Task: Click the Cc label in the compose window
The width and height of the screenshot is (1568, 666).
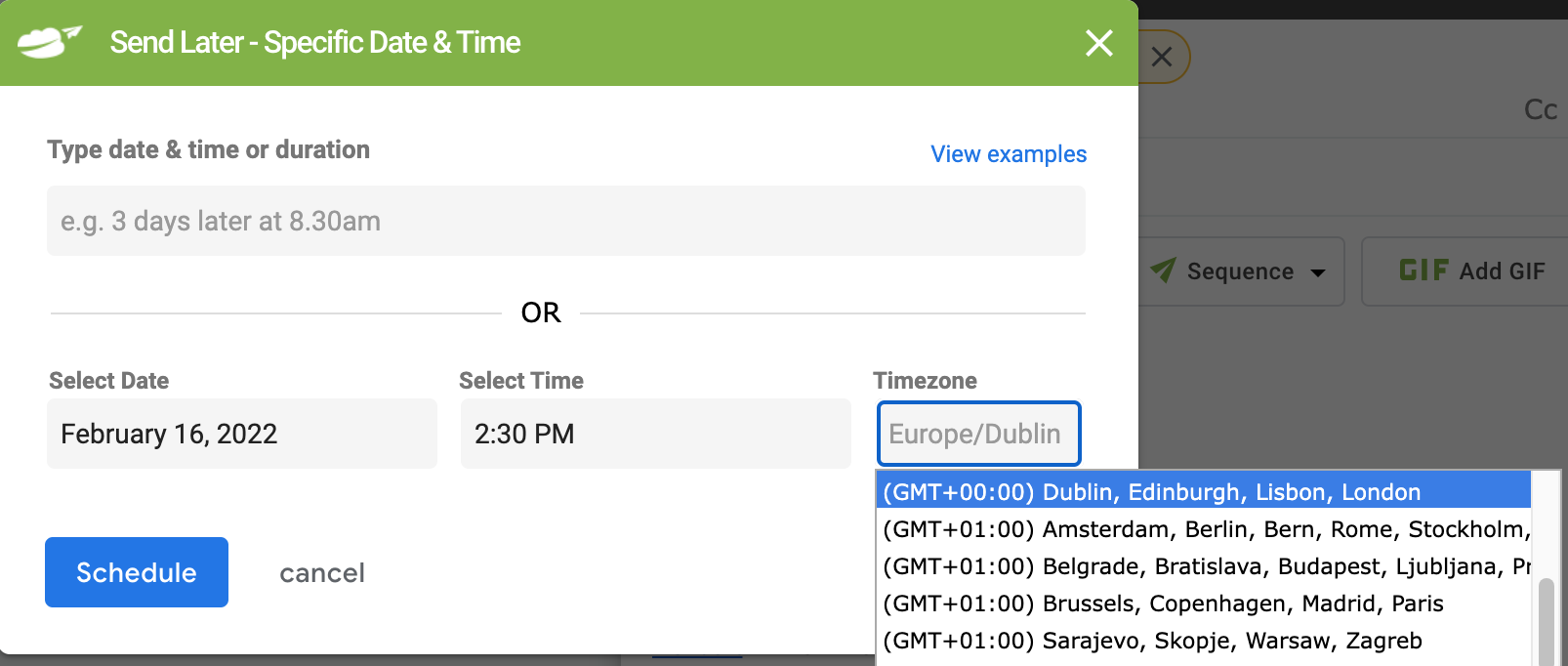Action: point(1540,109)
